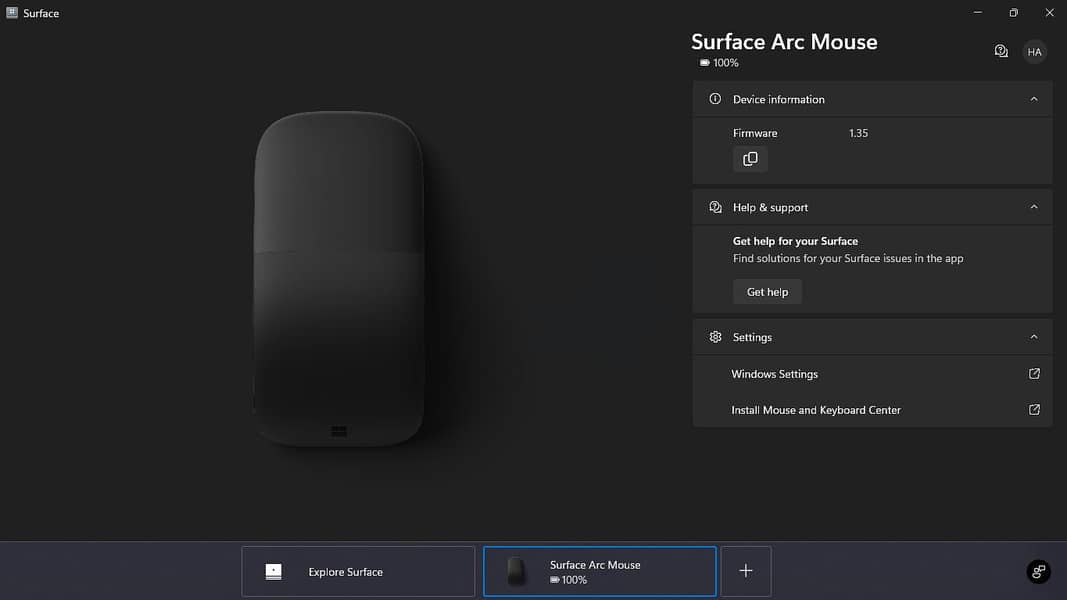
Task: Click the Settings gear icon
Action: pos(714,337)
